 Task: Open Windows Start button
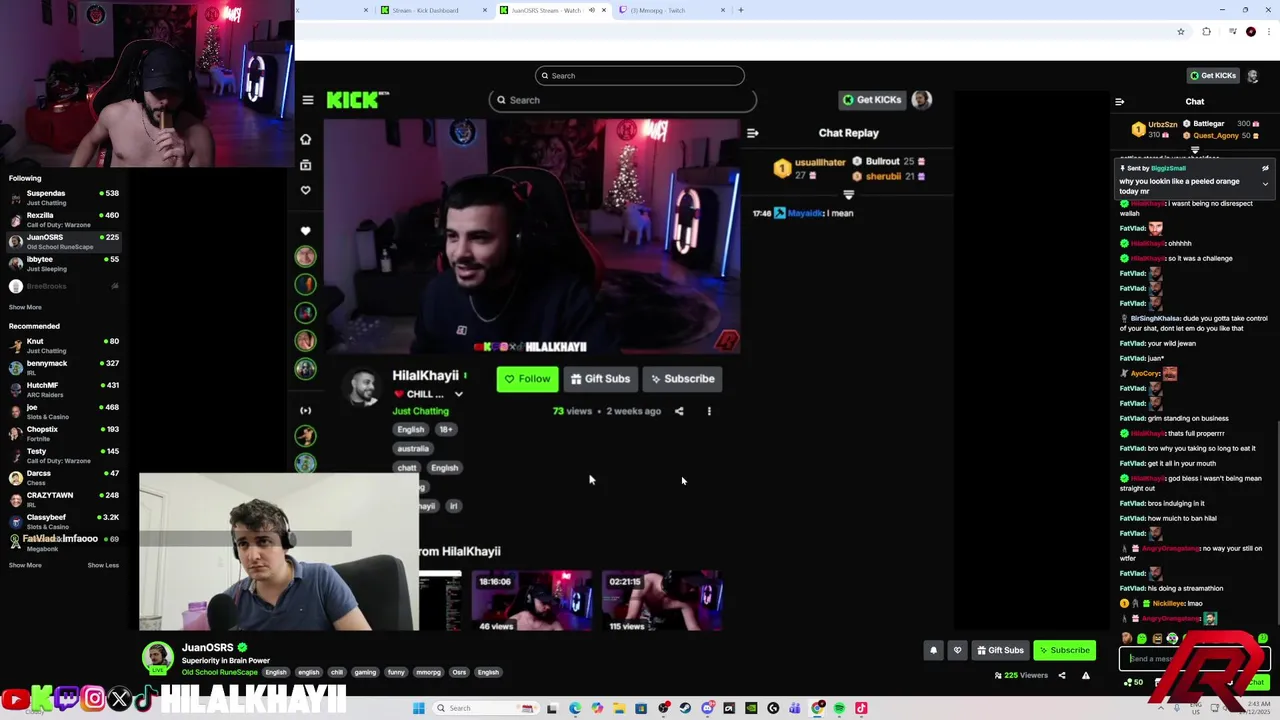point(419,708)
